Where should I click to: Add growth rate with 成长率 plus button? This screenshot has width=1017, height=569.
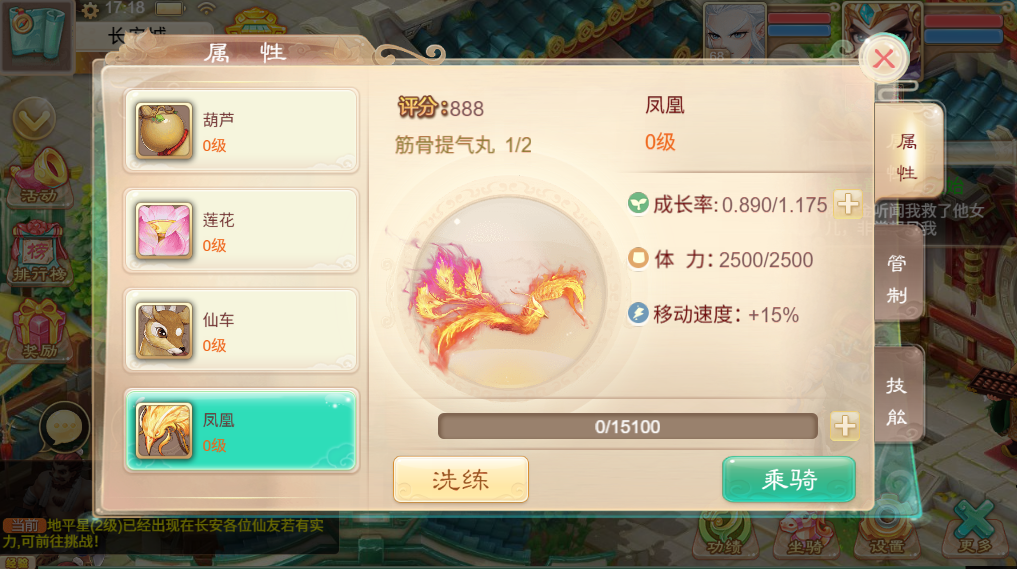[x=847, y=204]
